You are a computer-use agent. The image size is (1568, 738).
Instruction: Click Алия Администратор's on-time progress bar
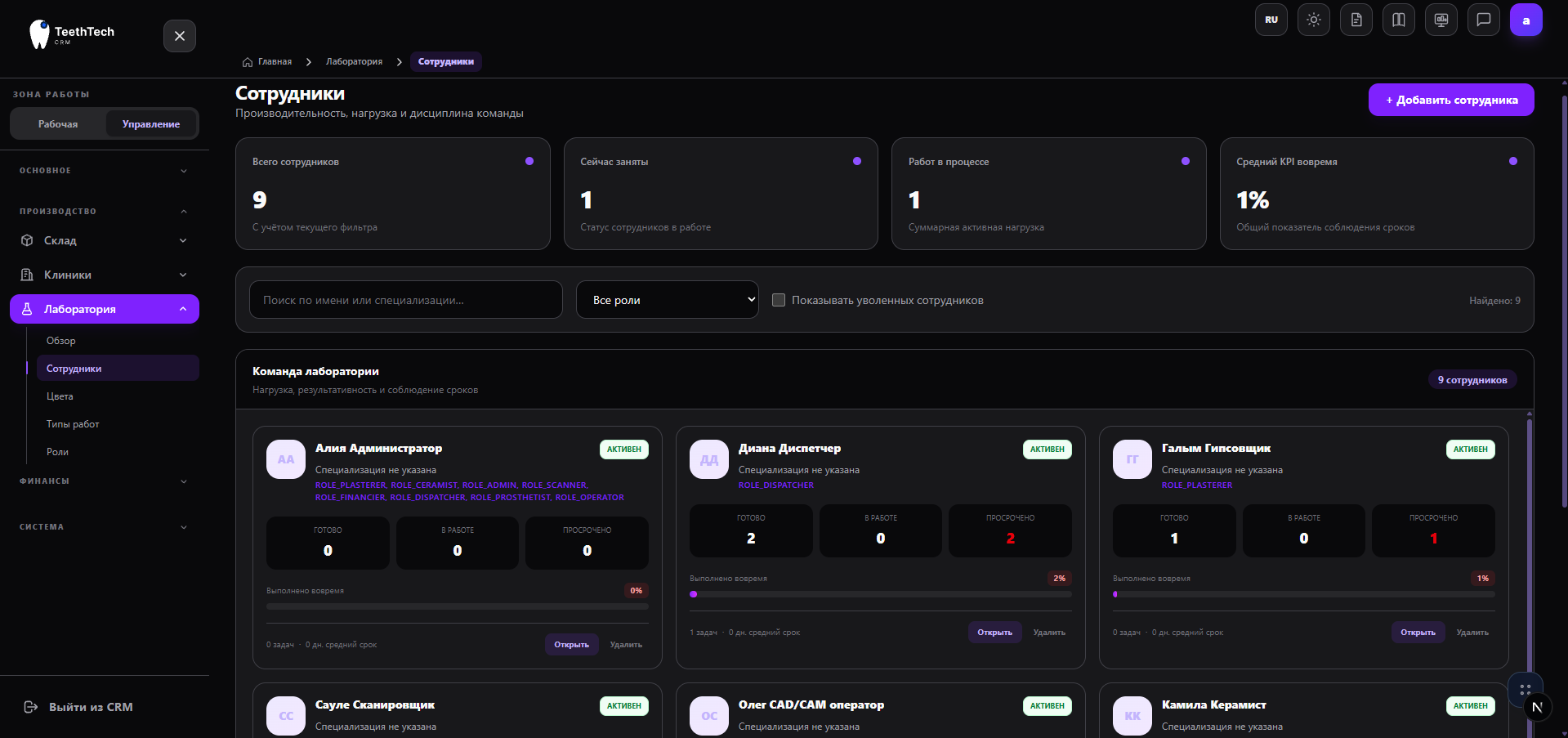tap(458, 606)
